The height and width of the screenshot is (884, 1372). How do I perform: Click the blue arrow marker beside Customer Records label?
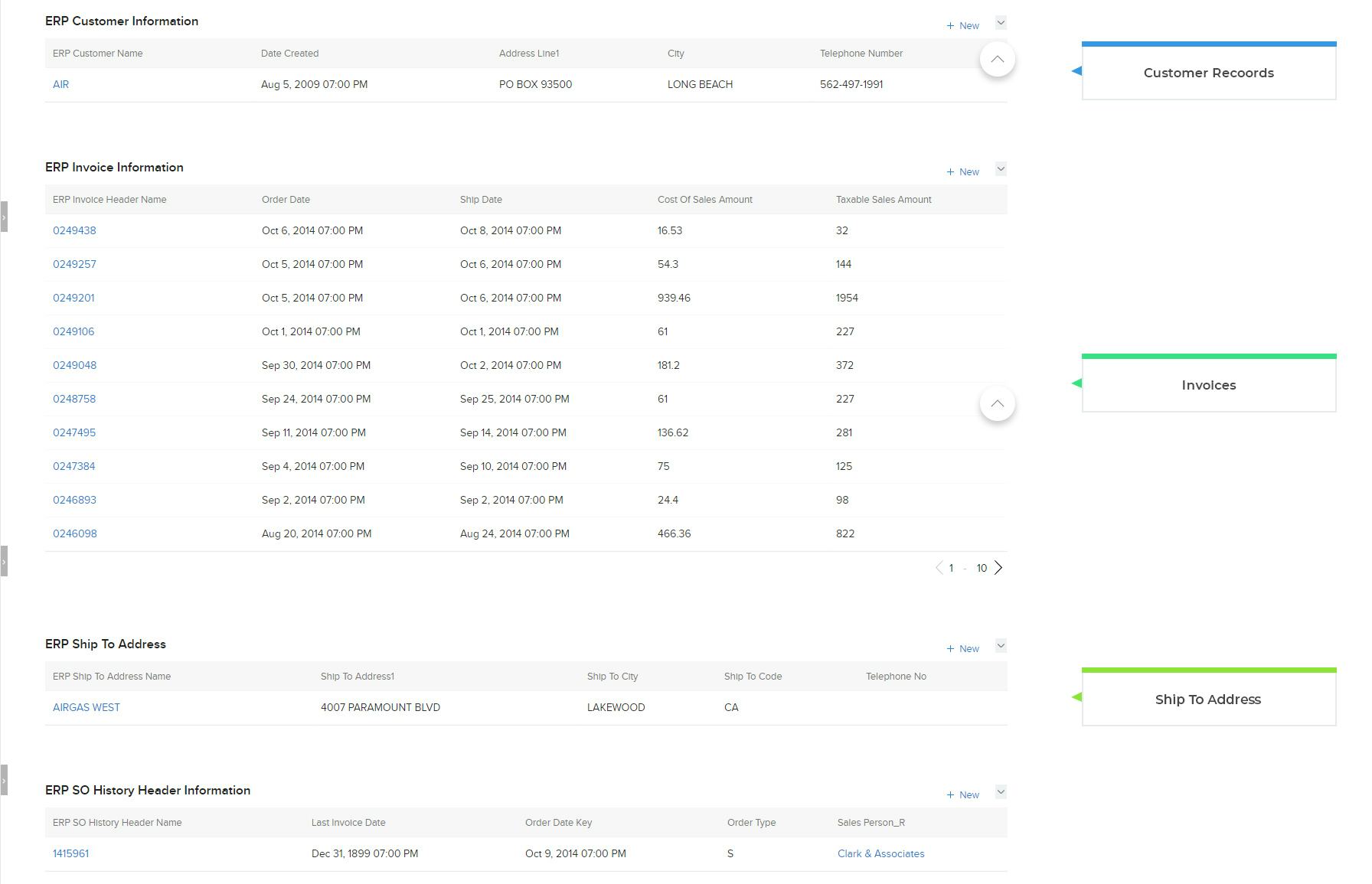click(x=1075, y=70)
